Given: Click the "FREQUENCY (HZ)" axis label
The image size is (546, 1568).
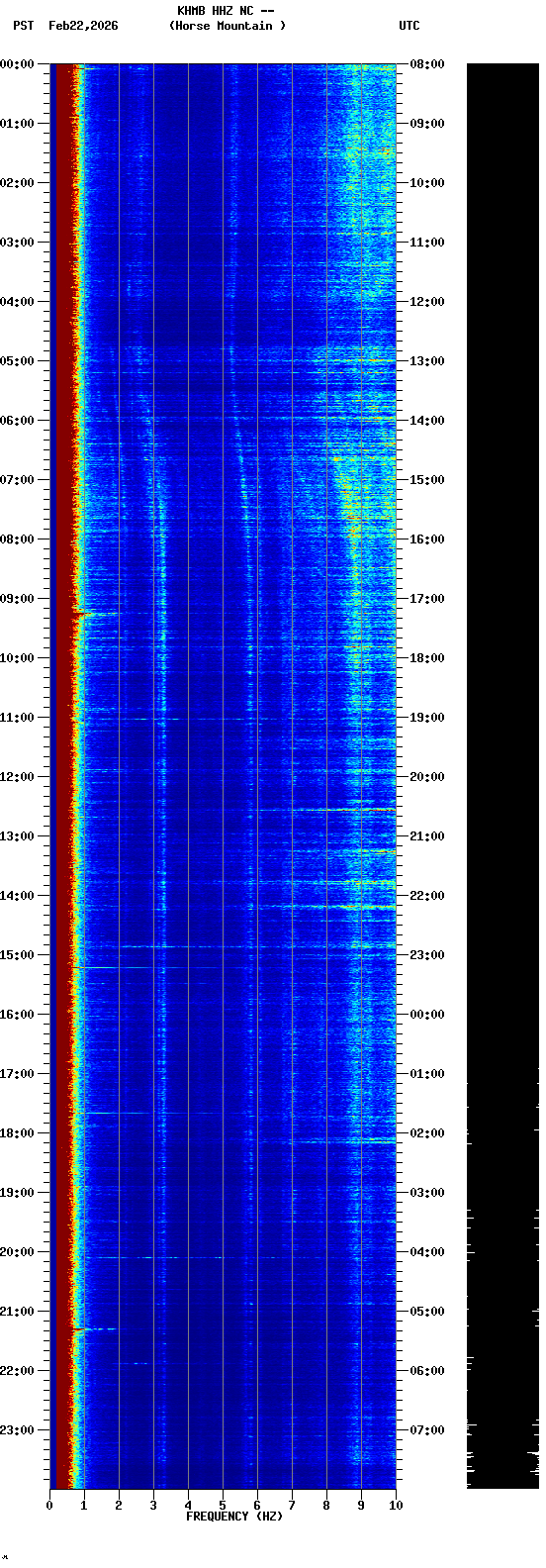Looking at the screenshot, I should coord(234,1517).
